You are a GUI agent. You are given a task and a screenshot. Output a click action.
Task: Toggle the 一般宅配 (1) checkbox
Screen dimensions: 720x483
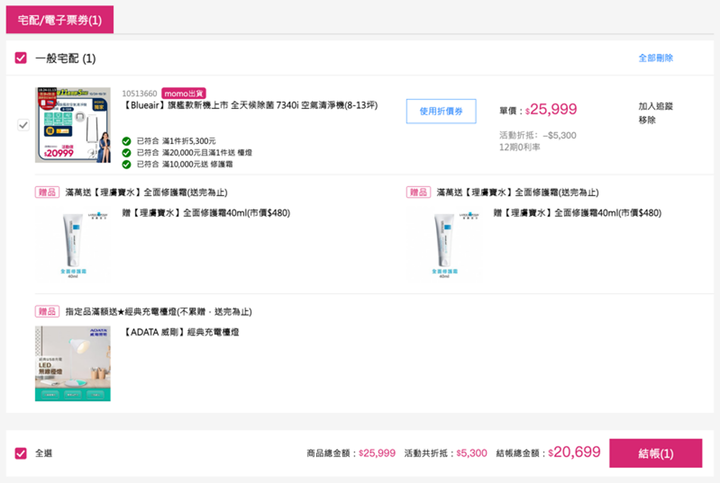coord(21,58)
